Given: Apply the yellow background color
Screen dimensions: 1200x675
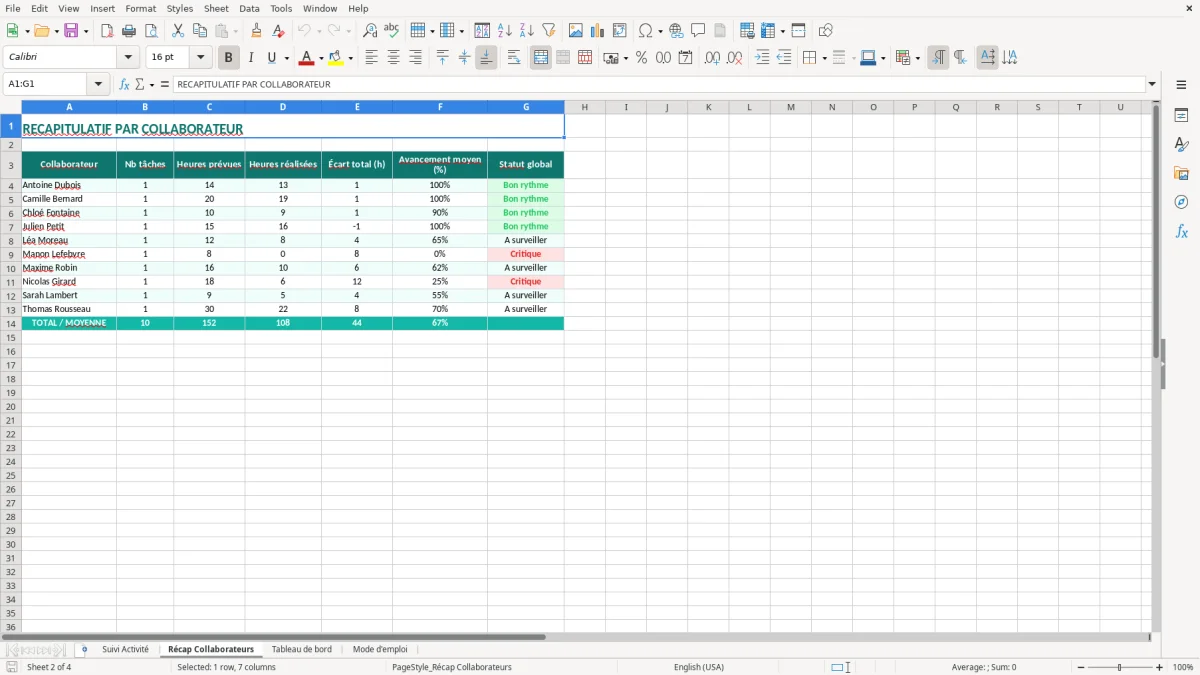Looking at the screenshot, I should tap(336, 58).
